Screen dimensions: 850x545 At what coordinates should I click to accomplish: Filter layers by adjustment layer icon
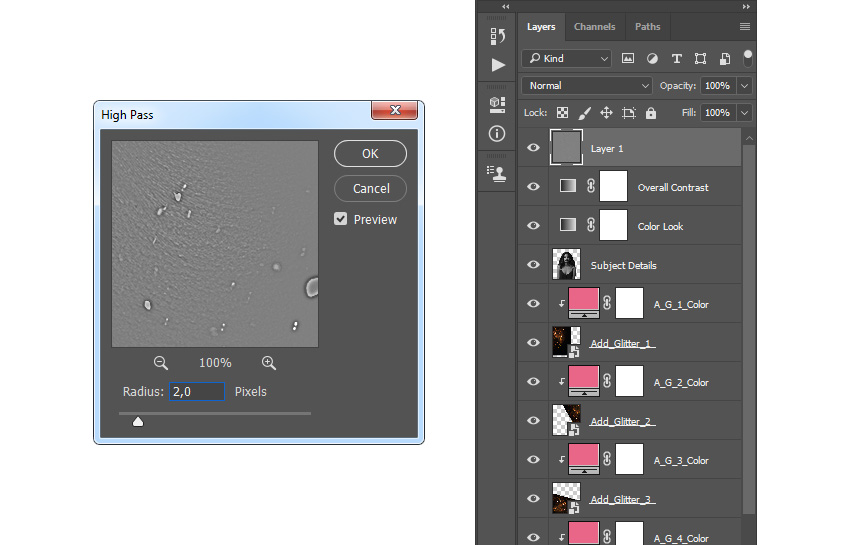coord(652,59)
